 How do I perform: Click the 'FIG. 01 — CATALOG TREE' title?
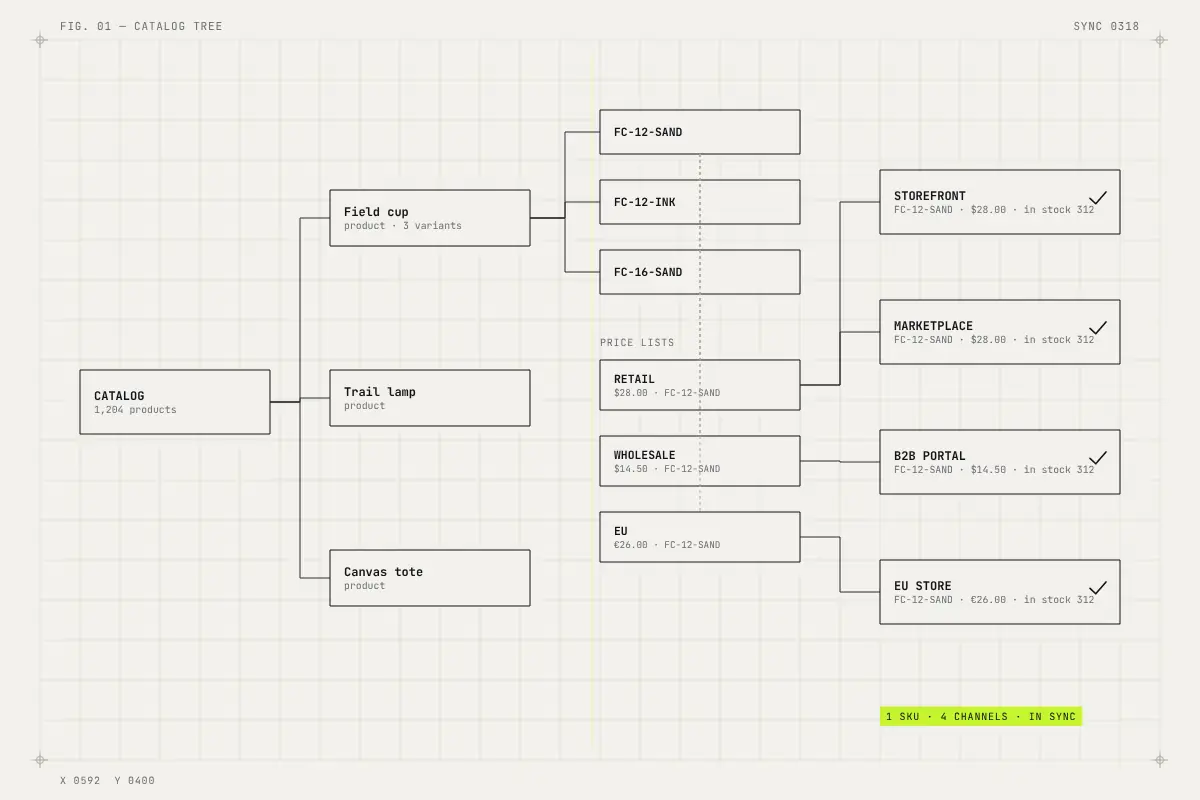click(x=141, y=26)
